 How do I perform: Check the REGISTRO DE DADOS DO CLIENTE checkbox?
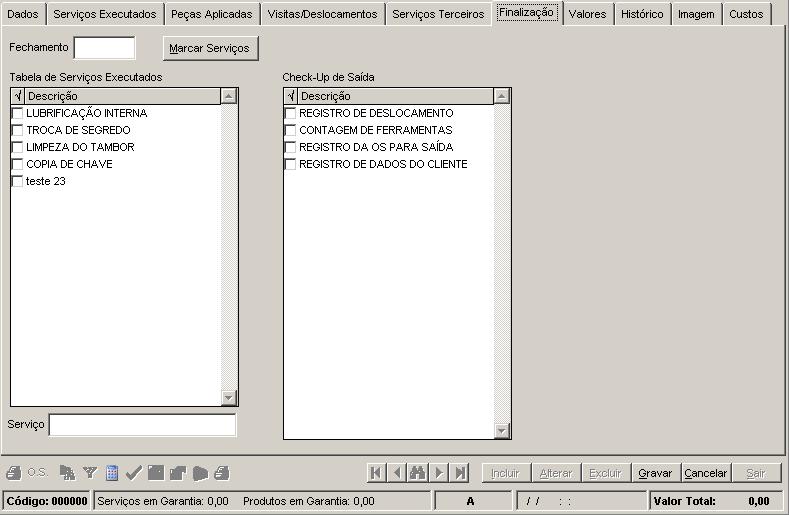point(290,164)
